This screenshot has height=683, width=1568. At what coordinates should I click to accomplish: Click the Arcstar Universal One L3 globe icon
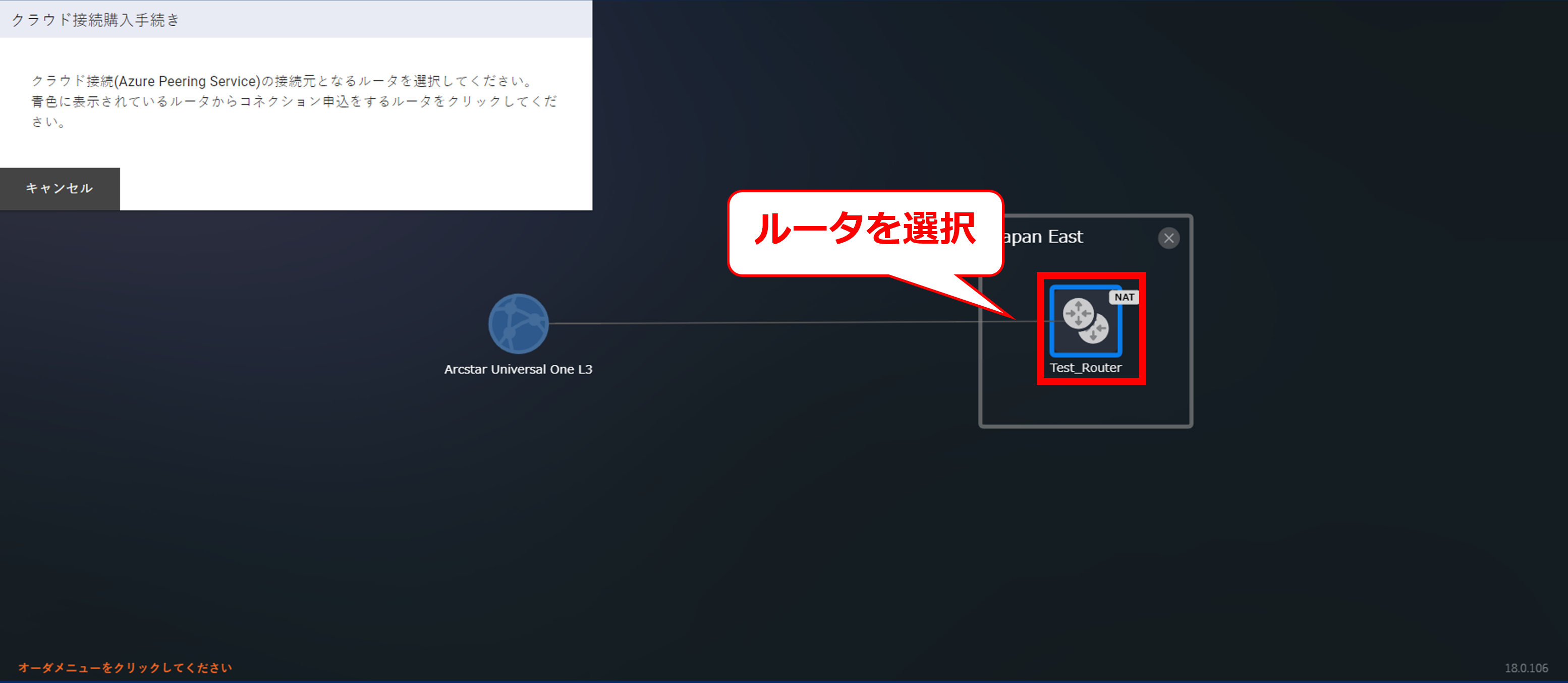518,323
